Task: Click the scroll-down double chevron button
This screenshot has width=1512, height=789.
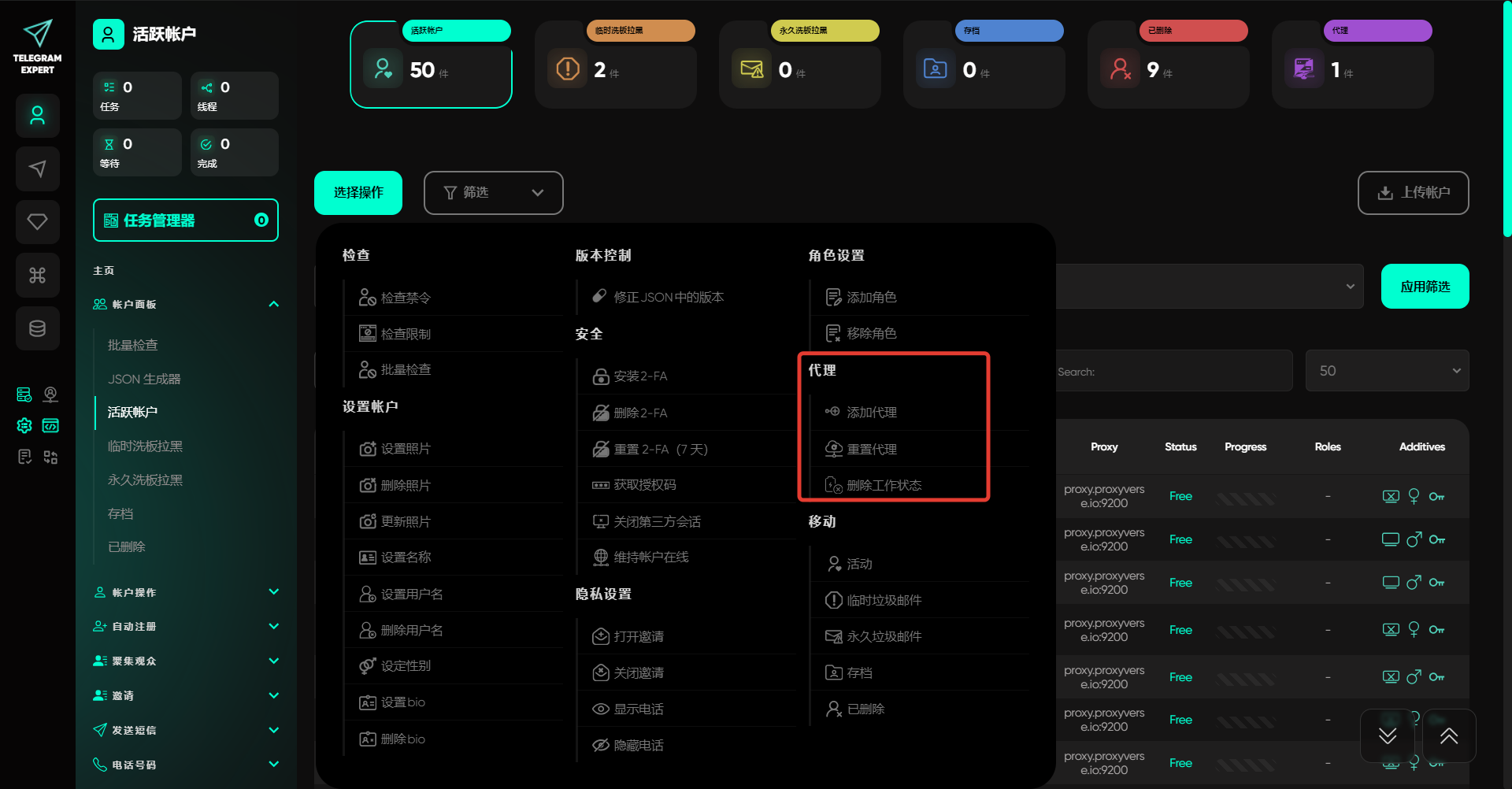Action: tap(1388, 735)
